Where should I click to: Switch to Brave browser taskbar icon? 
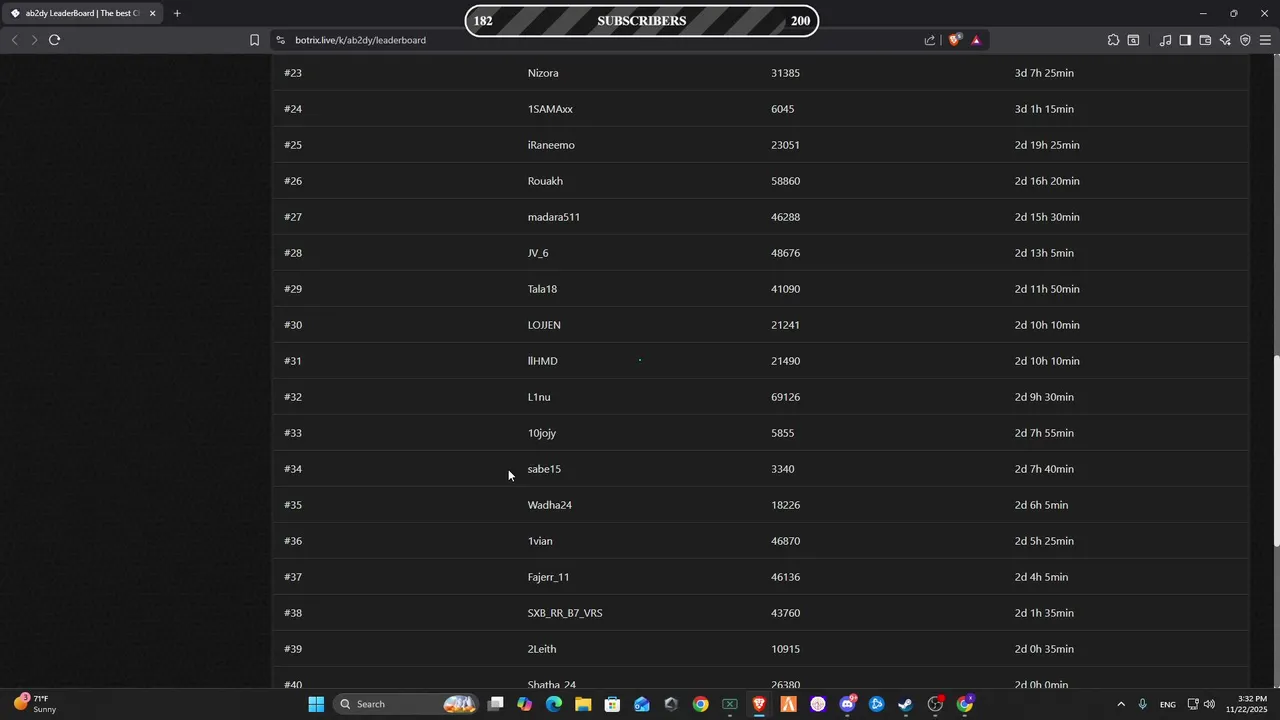759,704
